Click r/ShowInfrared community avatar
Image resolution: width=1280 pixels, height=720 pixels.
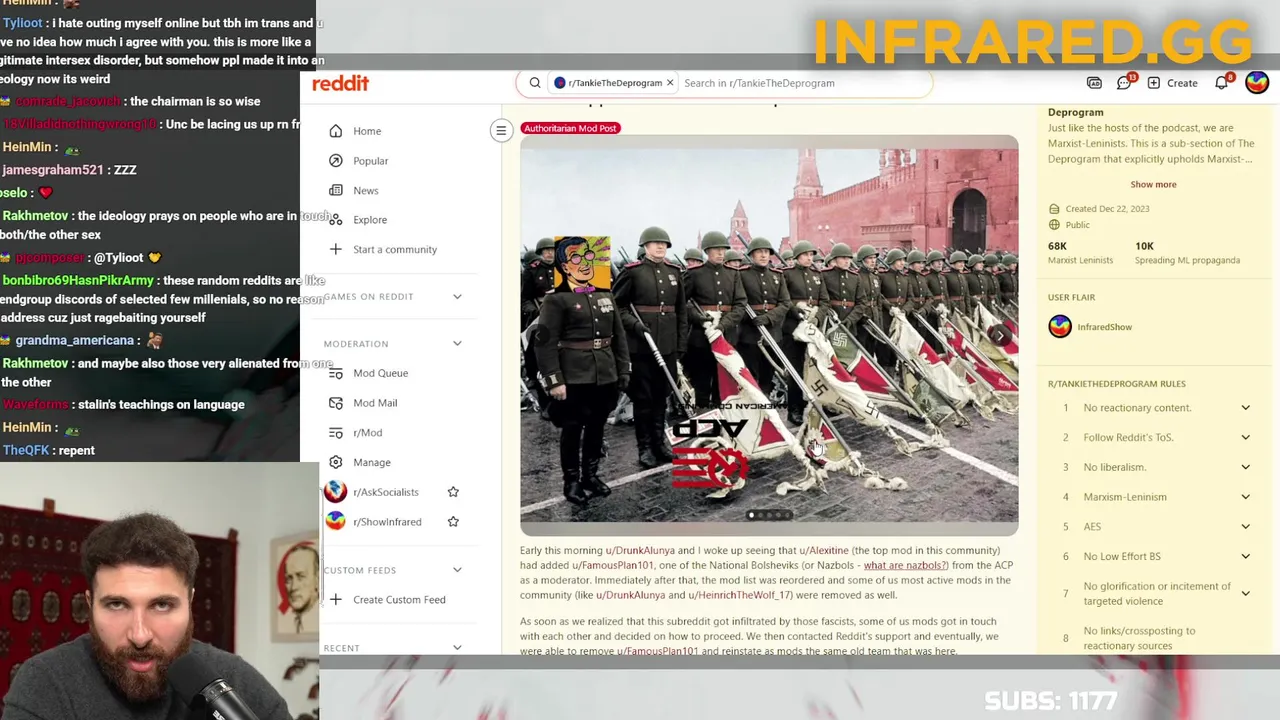click(x=335, y=522)
